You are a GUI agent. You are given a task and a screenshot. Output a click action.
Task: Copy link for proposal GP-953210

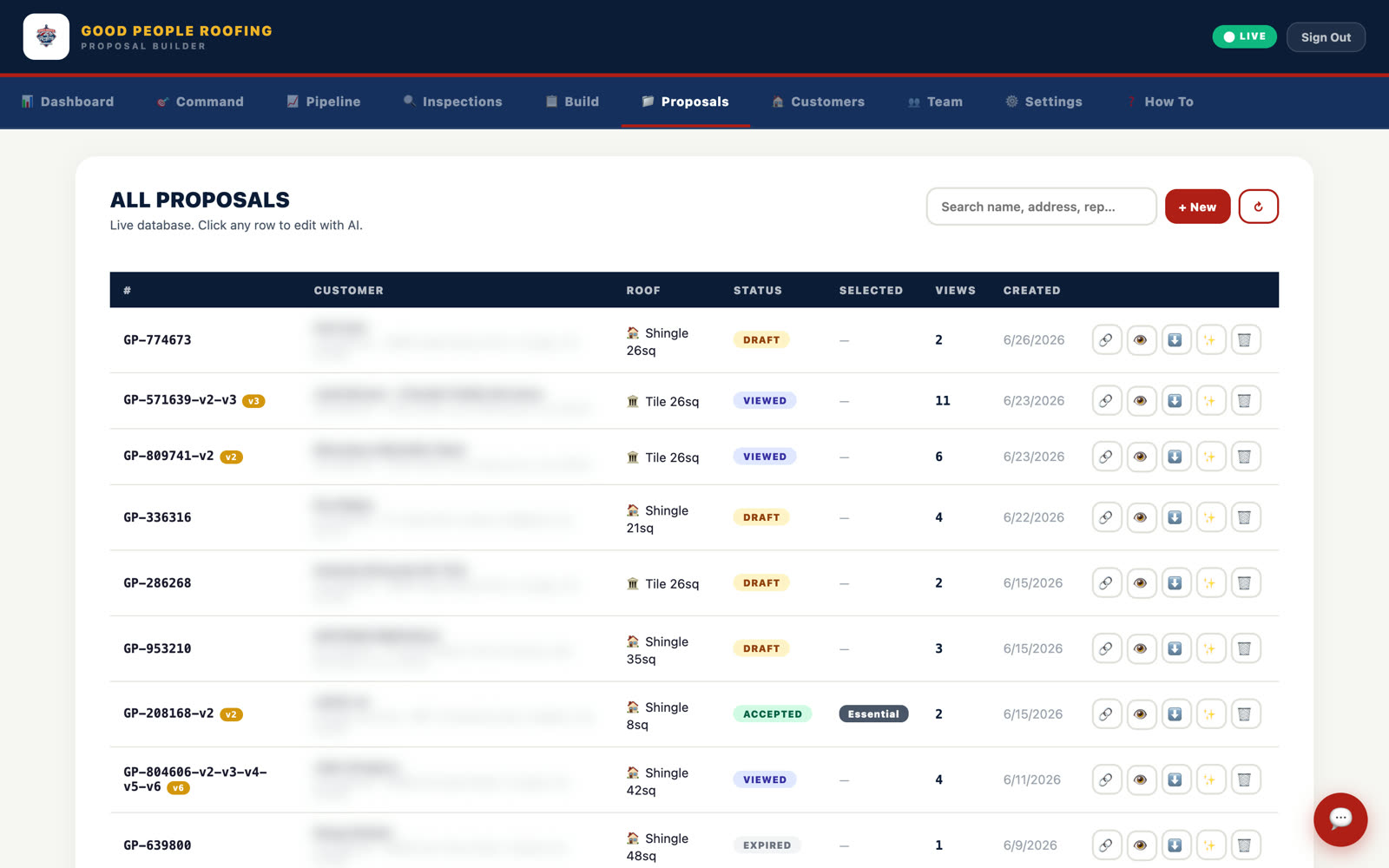coord(1106,648)
